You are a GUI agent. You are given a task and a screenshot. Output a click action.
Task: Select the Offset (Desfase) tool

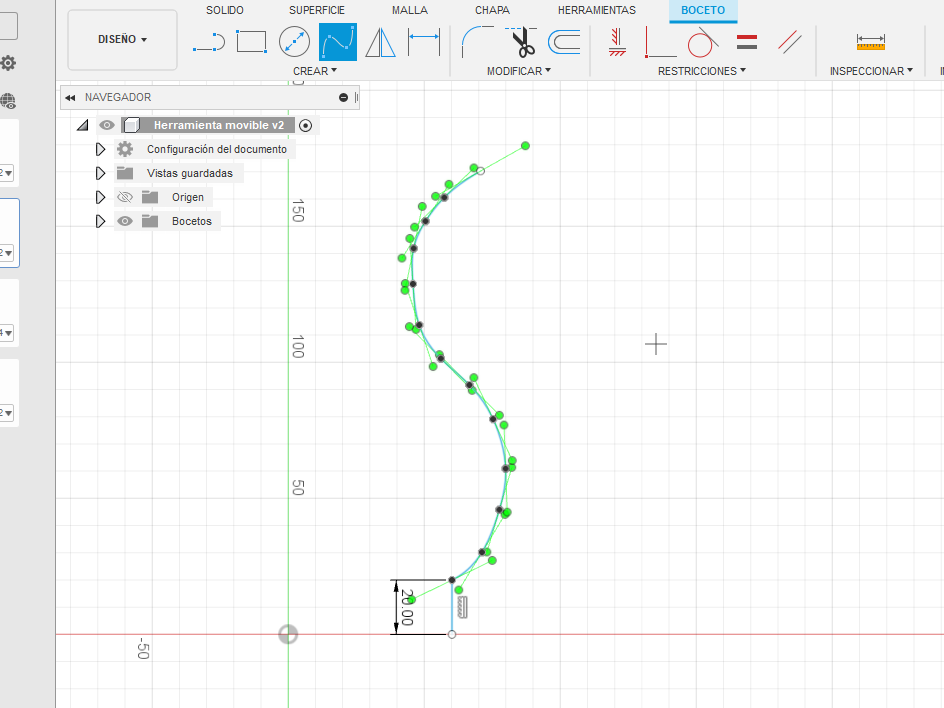564,42
